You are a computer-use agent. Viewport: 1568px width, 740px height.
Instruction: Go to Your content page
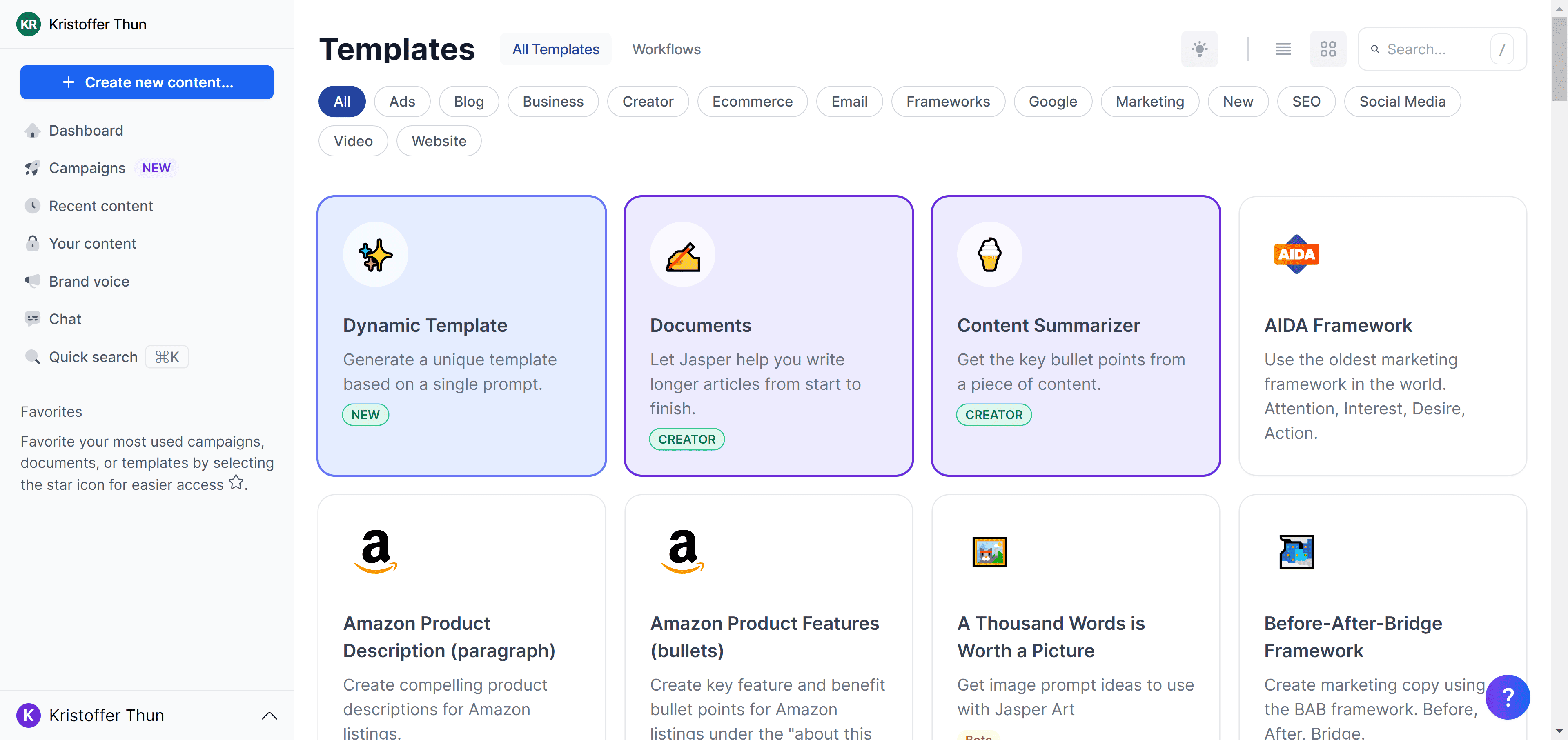coord(93,243)
